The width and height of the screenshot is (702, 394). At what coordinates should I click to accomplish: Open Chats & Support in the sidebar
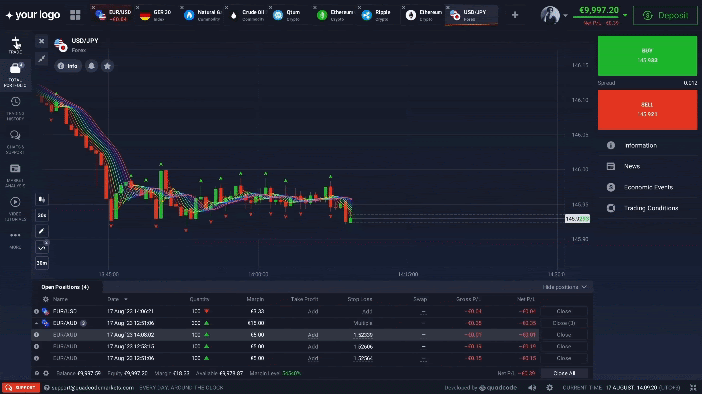coord(15,142)
